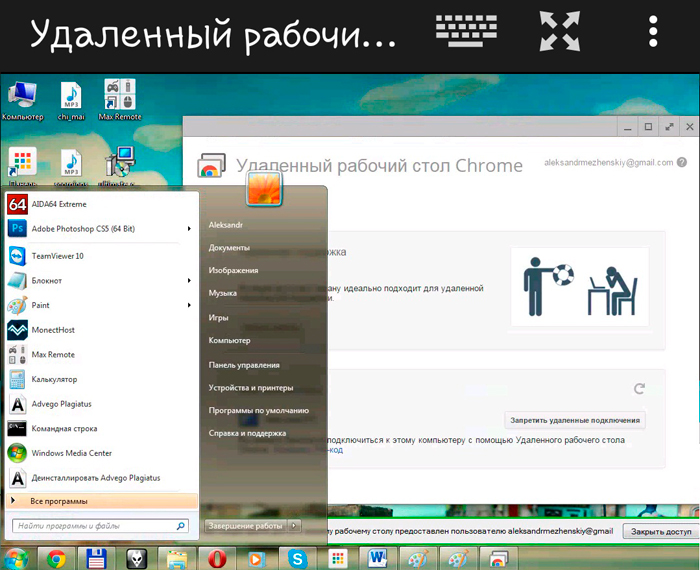Screen dimensions: 700x570
Task: Click the aleksandrmezhenskiy@gmail.com account text
Action: point(608,162)
